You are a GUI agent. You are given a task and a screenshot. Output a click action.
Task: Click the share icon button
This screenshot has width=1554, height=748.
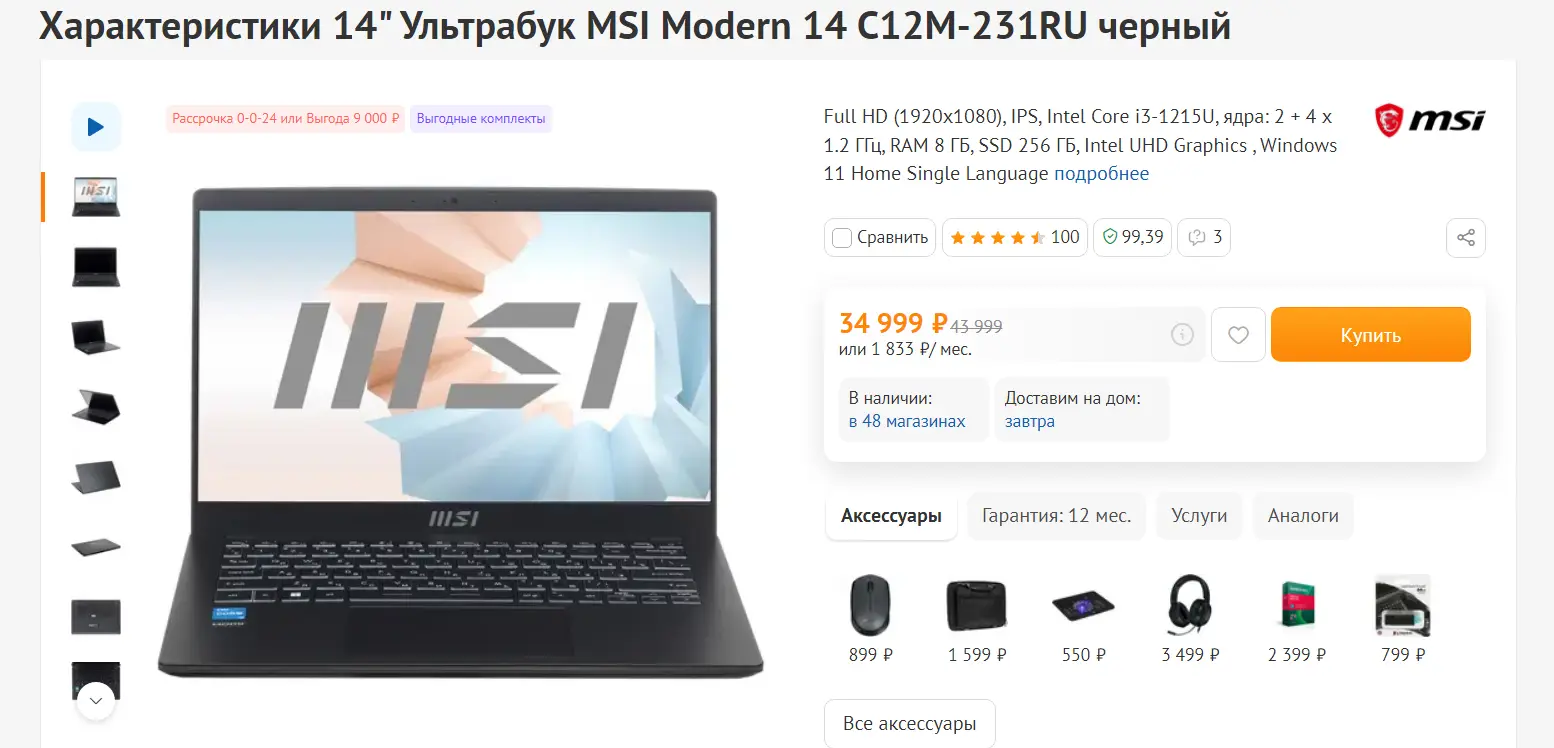coord(1466,238)
